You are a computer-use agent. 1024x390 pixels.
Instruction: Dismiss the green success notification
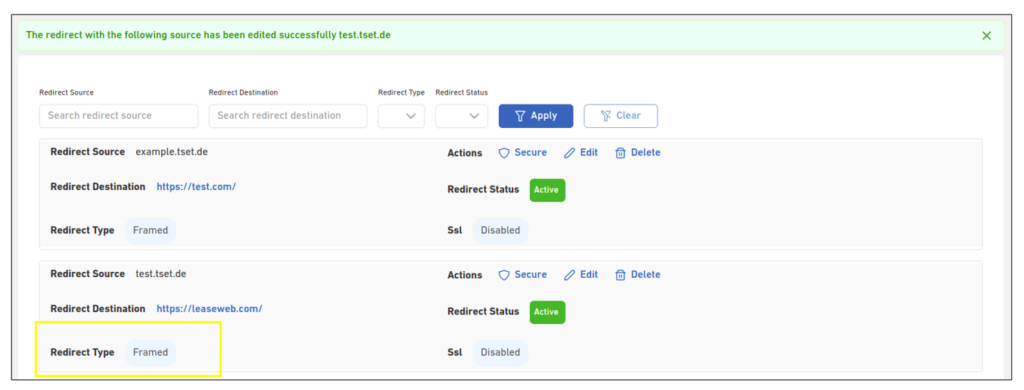[986, 36]
